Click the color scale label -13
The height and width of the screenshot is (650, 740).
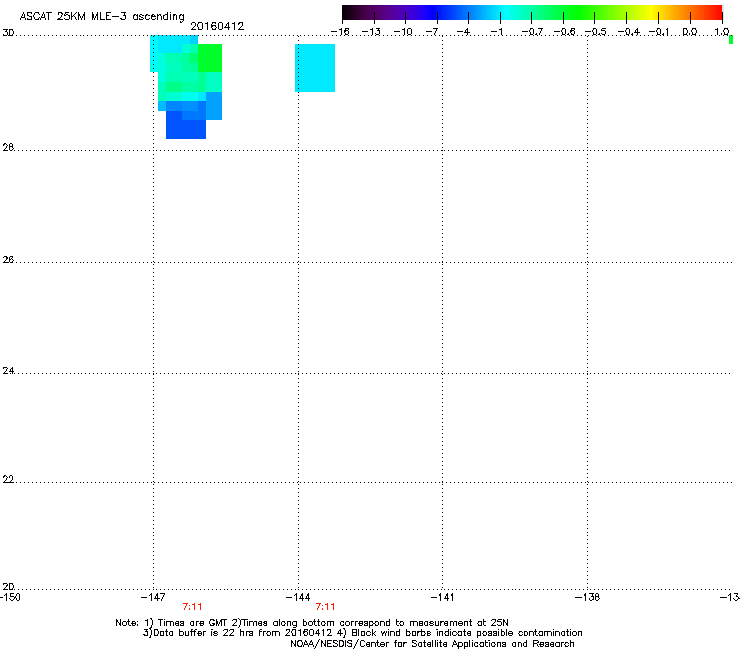(x=371, y=32)
